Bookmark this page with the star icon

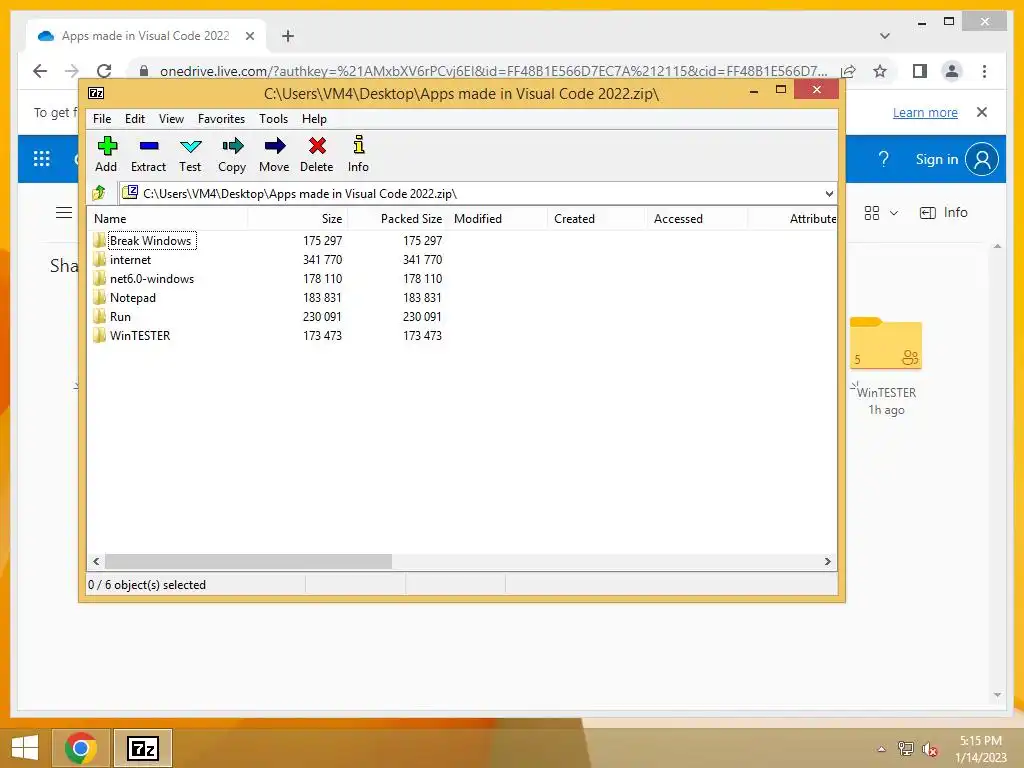tap(880, 71)
